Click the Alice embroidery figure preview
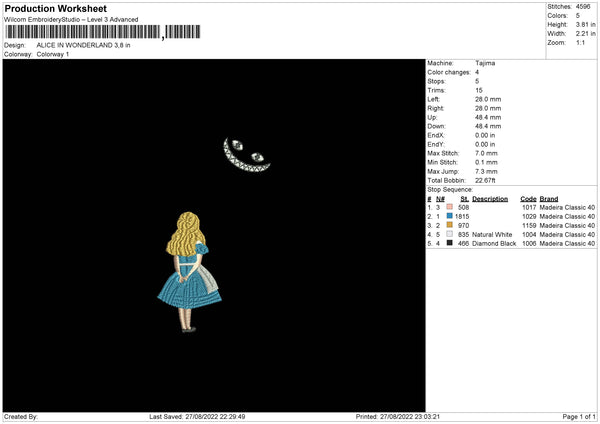This screenshot has width=600, height=424. tap(189, 272)
